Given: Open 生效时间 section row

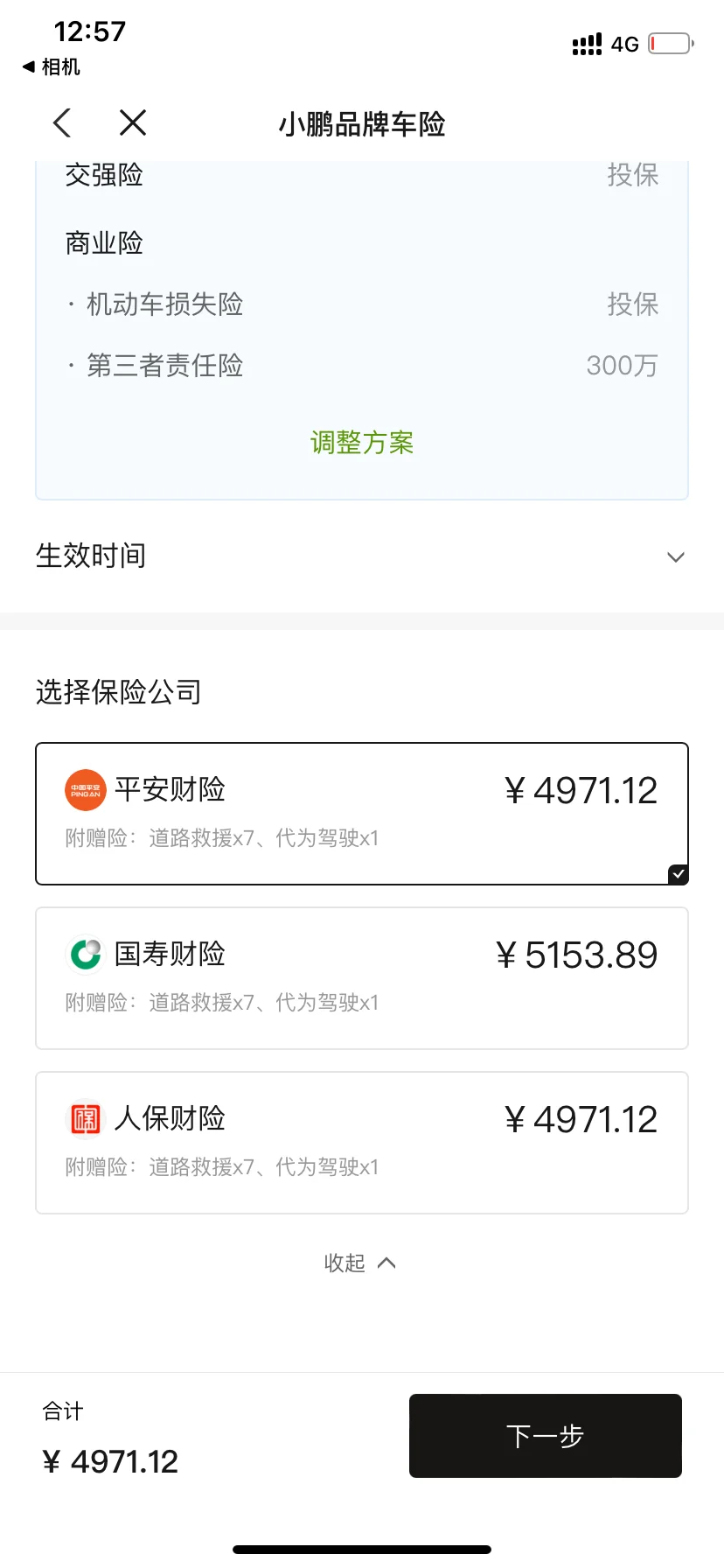Looking at the screenshot, I should 362,556.
